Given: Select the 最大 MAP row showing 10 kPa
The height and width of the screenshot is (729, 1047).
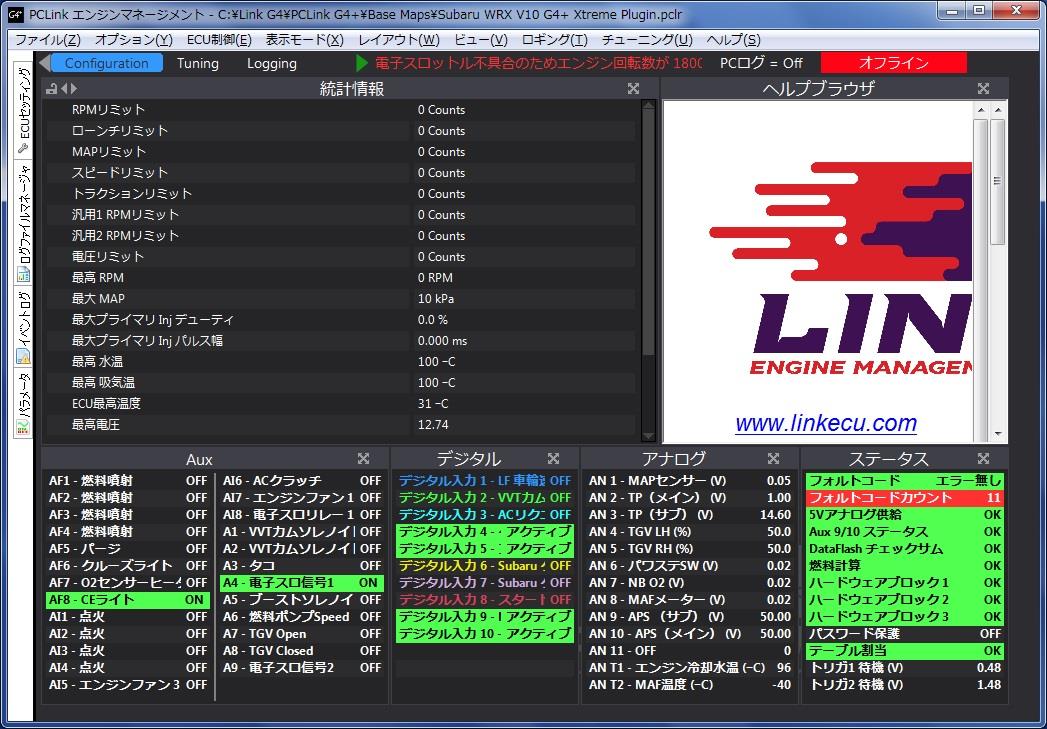Looking at the screenshot, I should 341,298.
